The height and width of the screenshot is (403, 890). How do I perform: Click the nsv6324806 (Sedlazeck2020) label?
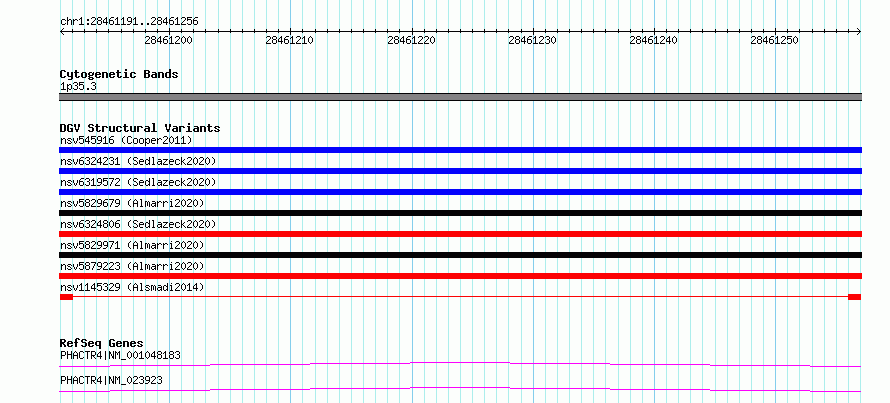coord(138,224)
